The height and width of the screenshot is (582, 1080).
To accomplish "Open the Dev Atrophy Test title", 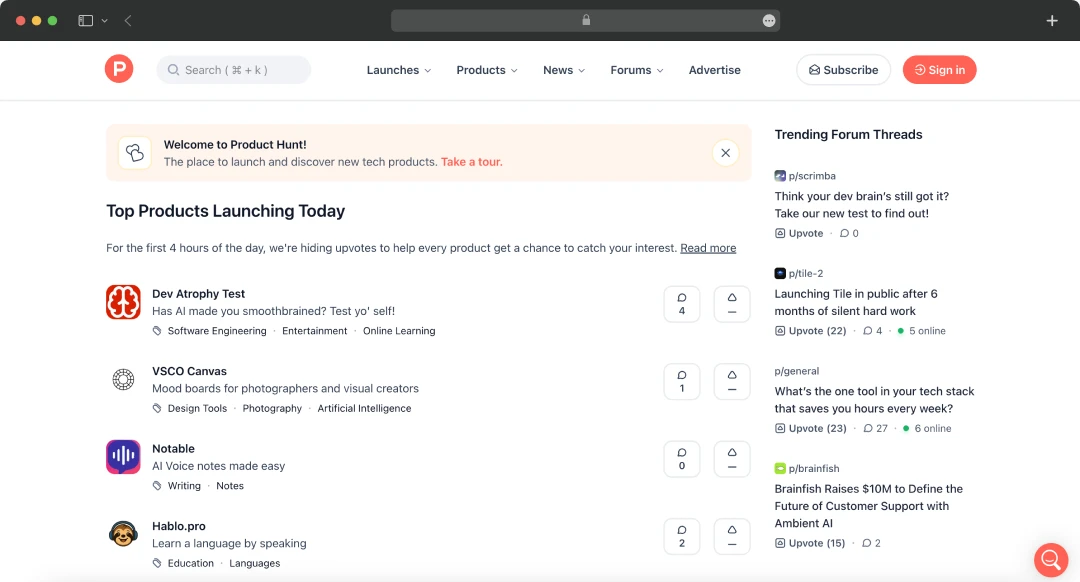I will coord(198,293).
